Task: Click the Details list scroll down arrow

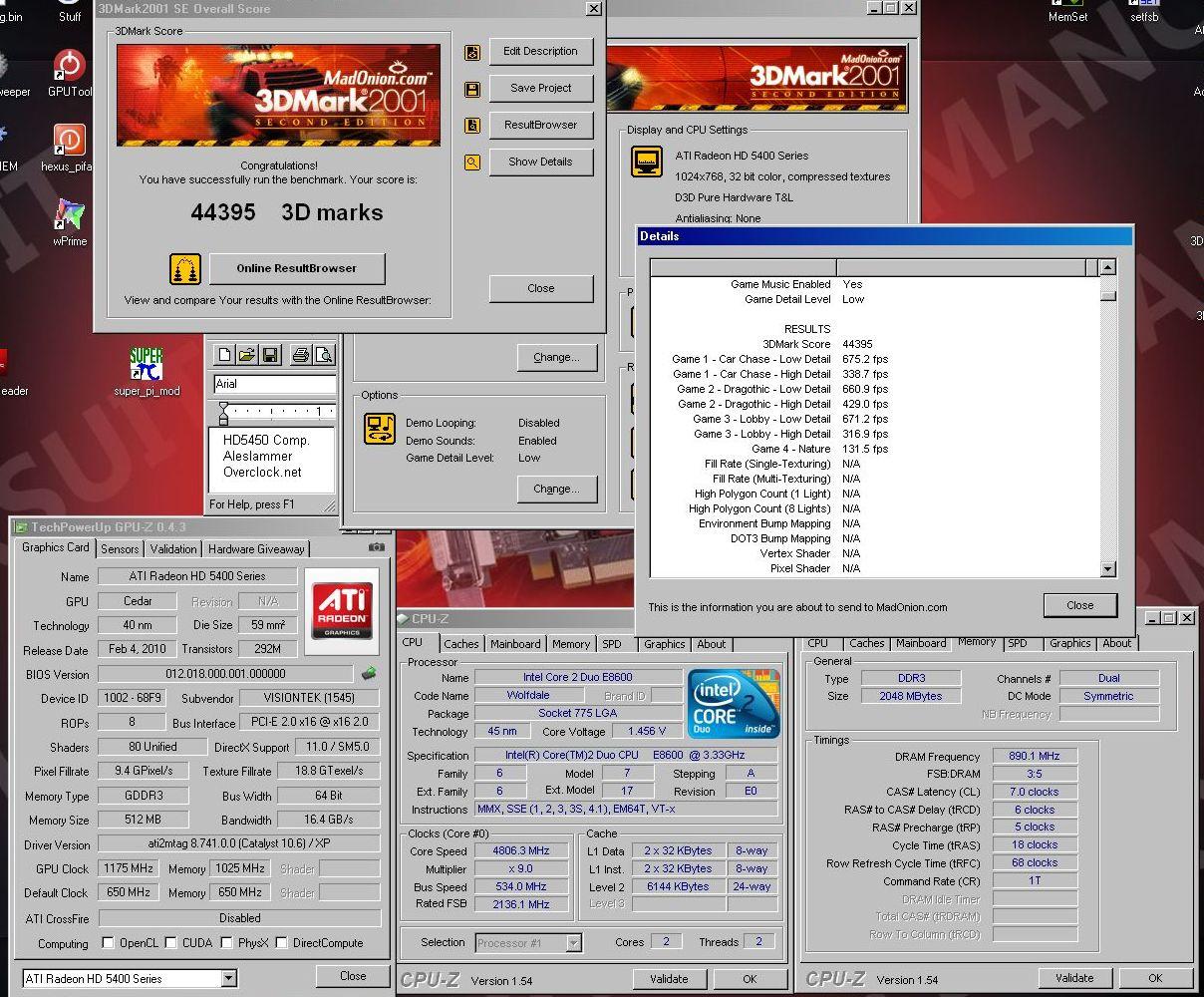Action: 1107,569
